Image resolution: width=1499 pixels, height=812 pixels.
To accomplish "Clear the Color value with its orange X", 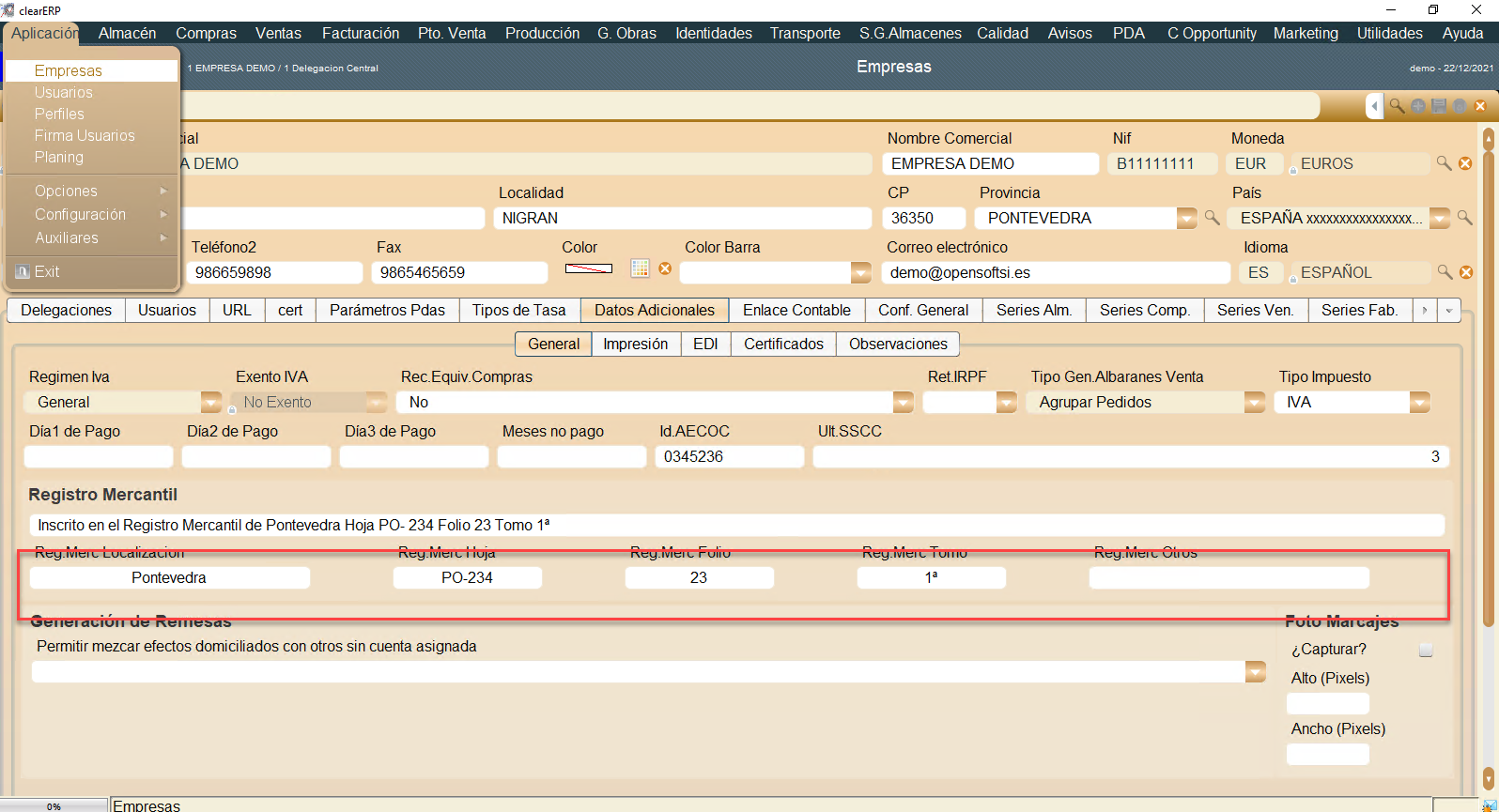I will 665,268.
